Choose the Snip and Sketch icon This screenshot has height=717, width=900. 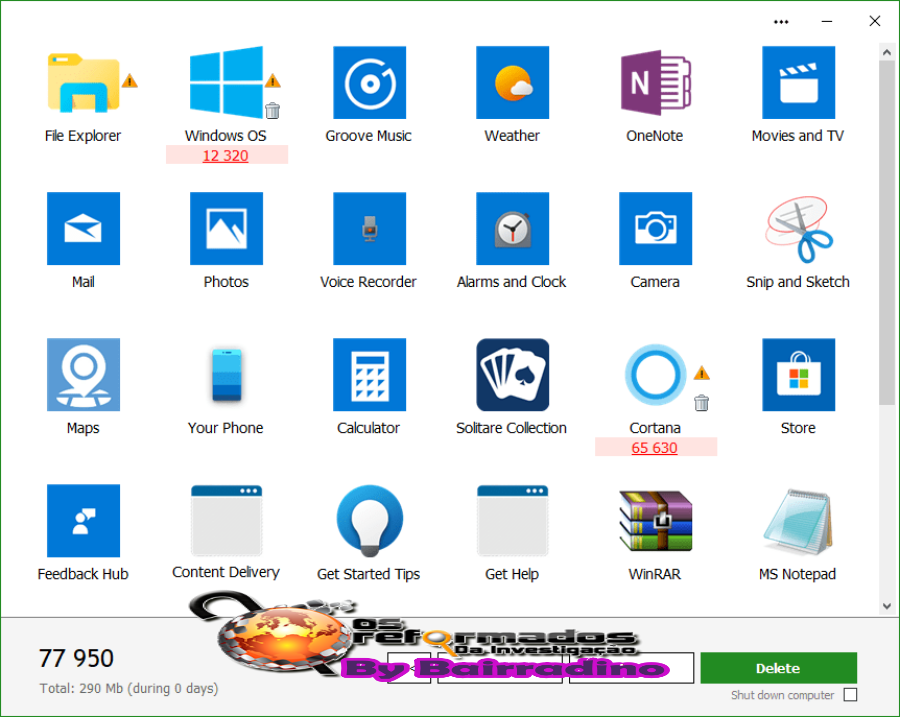pos(798,229)
